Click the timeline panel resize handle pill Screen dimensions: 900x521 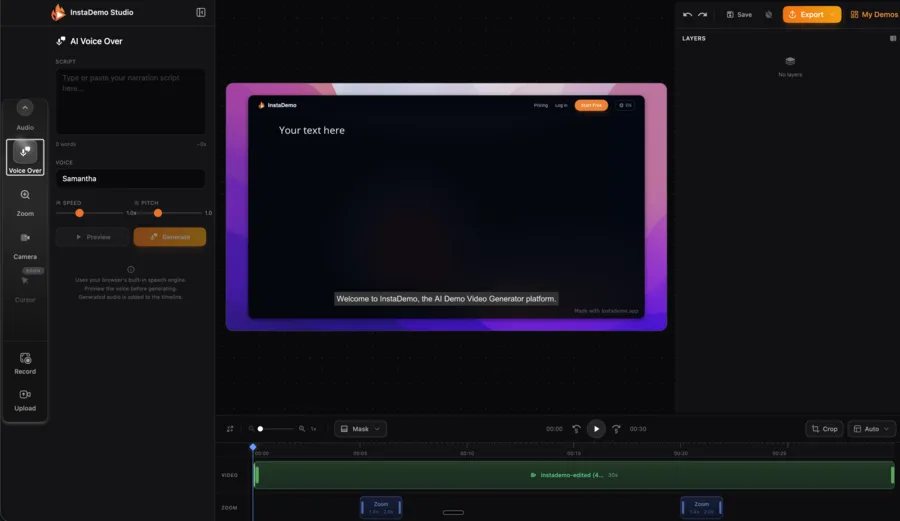[453, 512]
